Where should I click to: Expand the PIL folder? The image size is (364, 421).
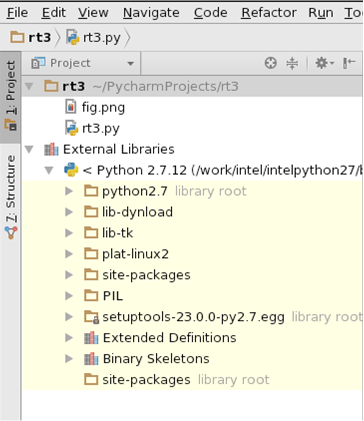(69, 296)
